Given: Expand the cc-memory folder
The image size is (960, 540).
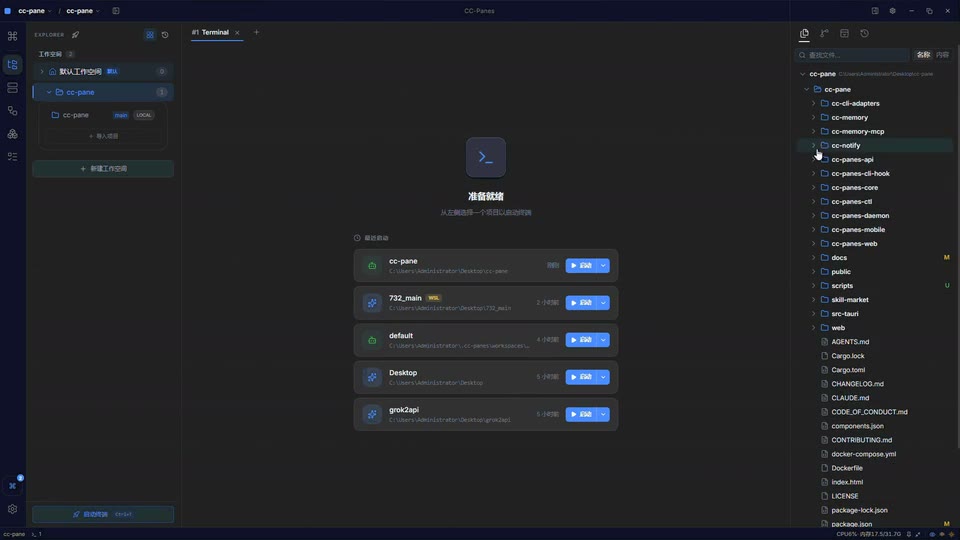Looking at the screenshot, I should click(x=813, y=118).
